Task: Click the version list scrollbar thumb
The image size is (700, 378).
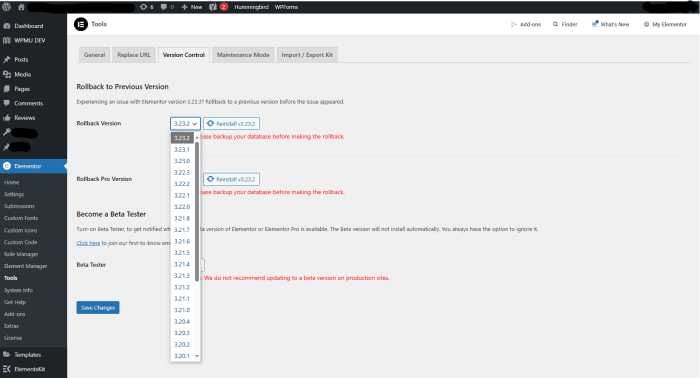Action: (x=197, y=211)
